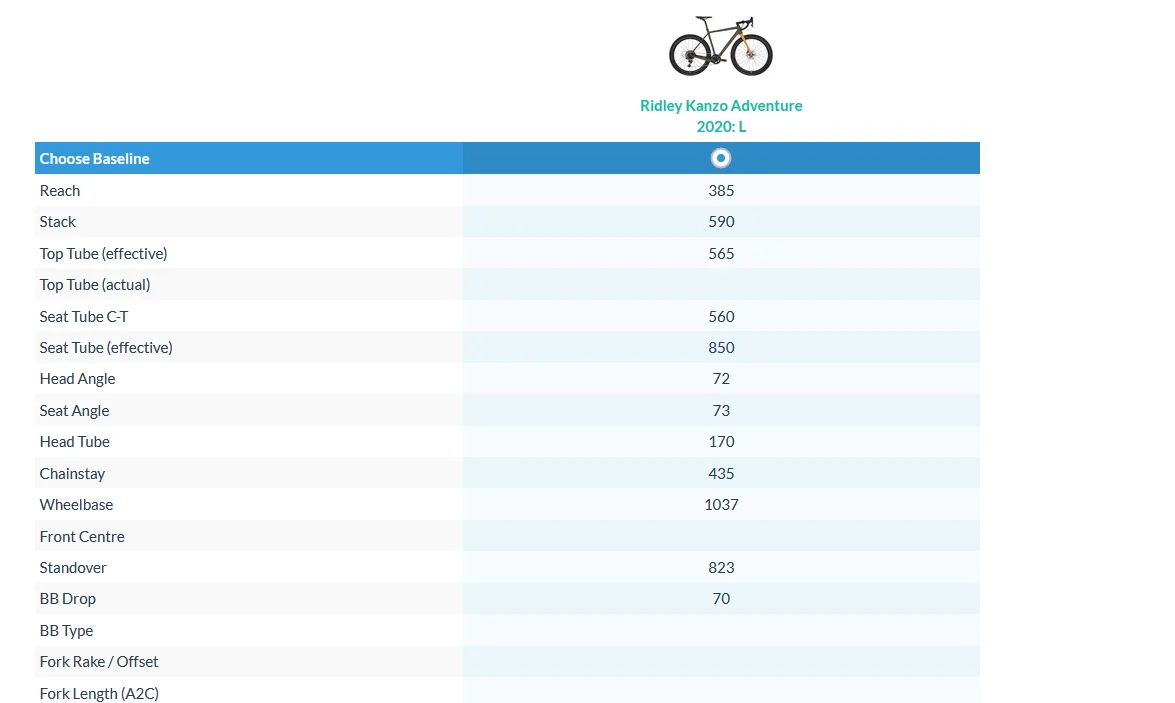Click the Front Centre label
This screenshot has height=703, width=1175.
coord(82,537)
